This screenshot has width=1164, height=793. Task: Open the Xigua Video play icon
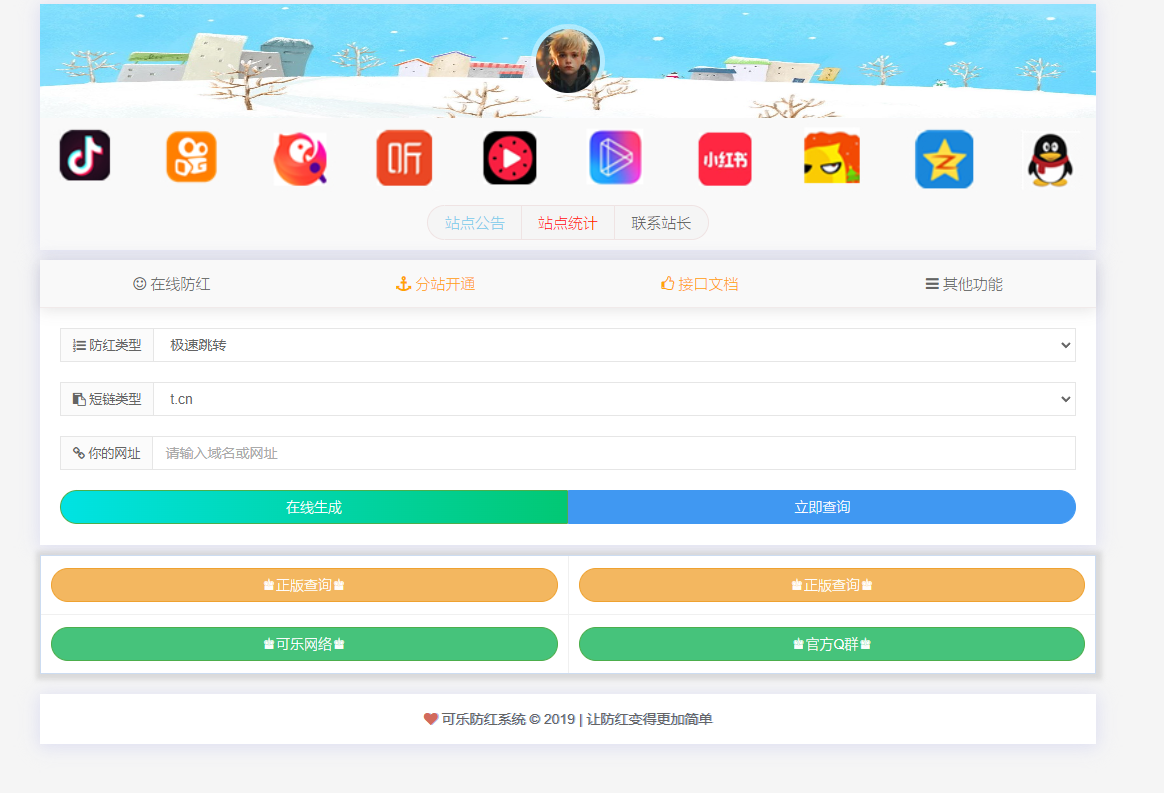tap(510, 158)
